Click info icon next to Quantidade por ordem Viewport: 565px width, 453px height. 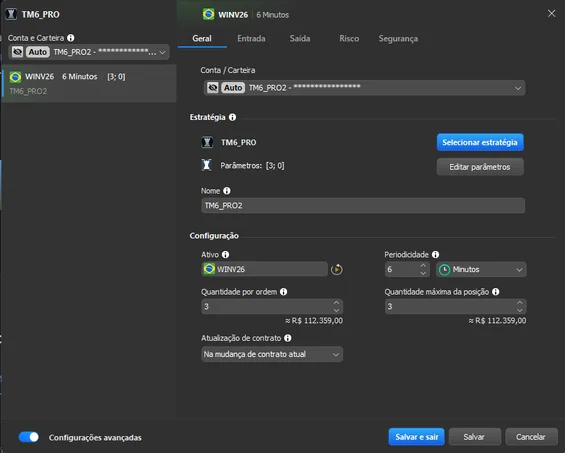284,292
